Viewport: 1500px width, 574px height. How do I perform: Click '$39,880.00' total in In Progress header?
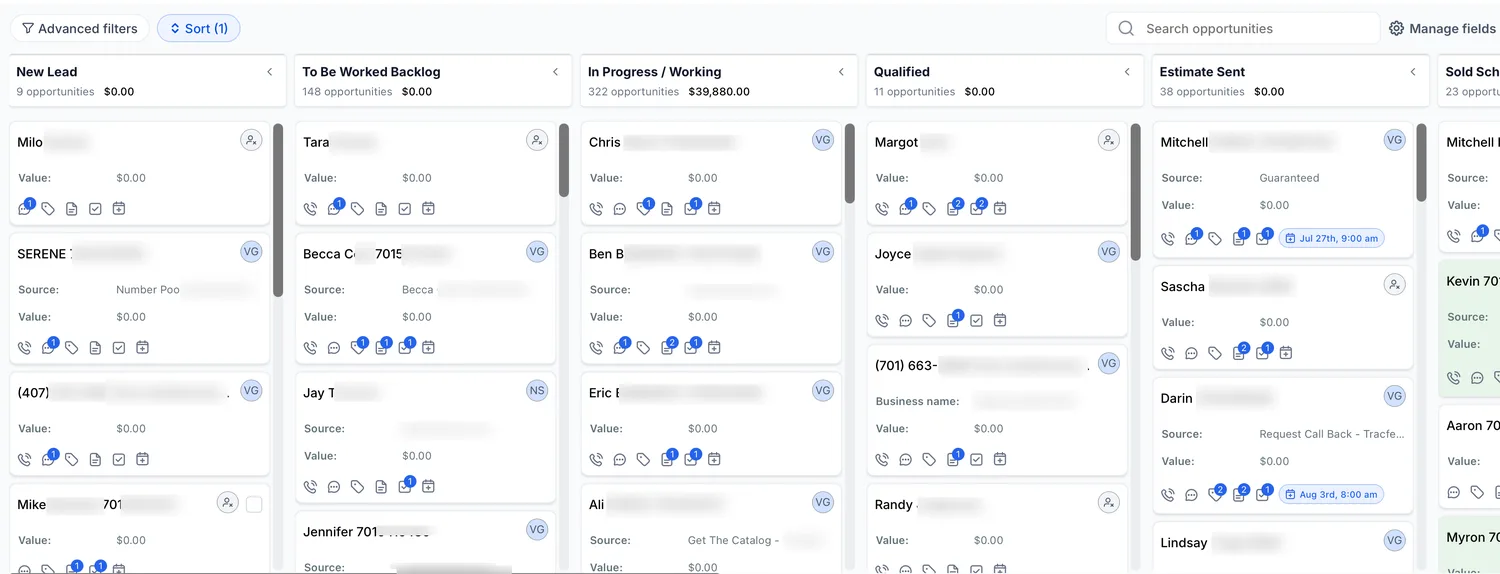click(719, 92)
